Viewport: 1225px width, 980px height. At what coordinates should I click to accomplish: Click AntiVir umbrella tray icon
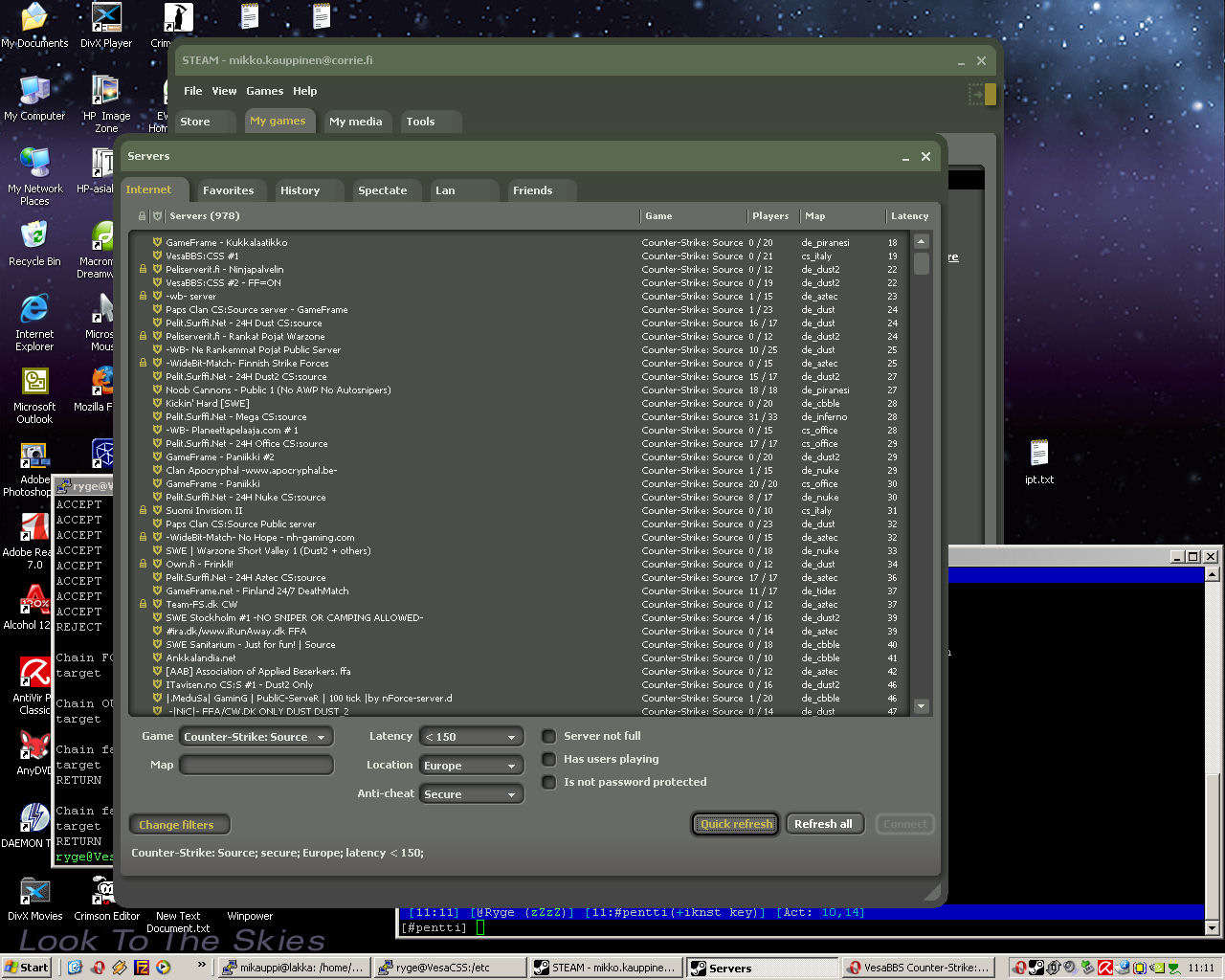(1104, 968)
